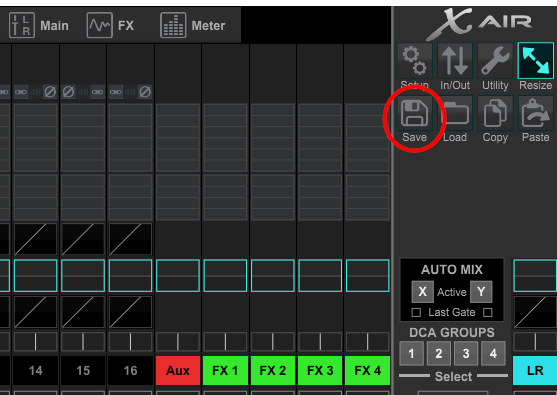Screen dimensions: 557x395
Task: Click the pan slider of the Aux channel
Action: (178, 341)
